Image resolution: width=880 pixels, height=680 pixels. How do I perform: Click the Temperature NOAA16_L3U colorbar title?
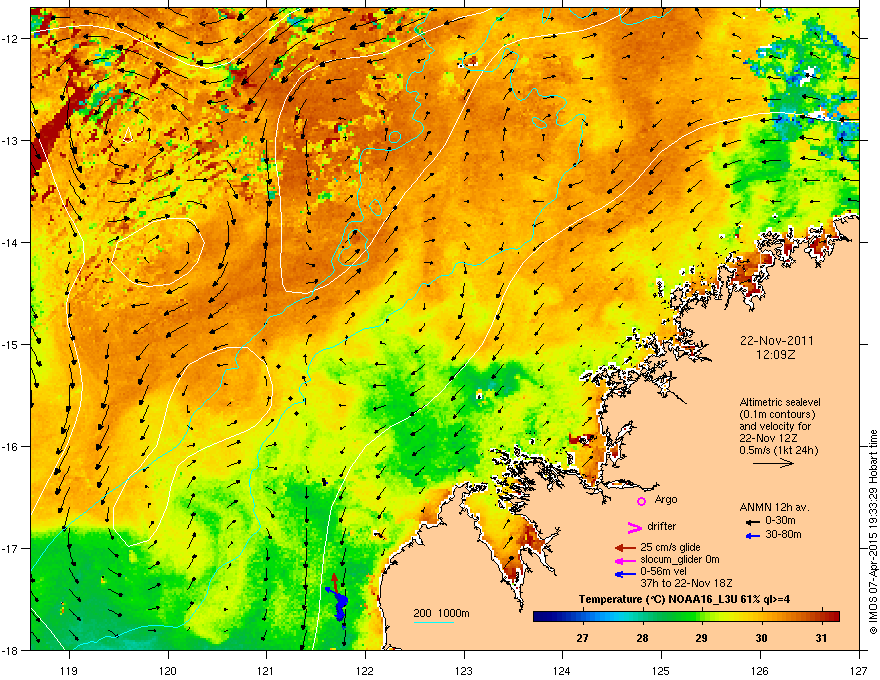[x=684, y=599]
